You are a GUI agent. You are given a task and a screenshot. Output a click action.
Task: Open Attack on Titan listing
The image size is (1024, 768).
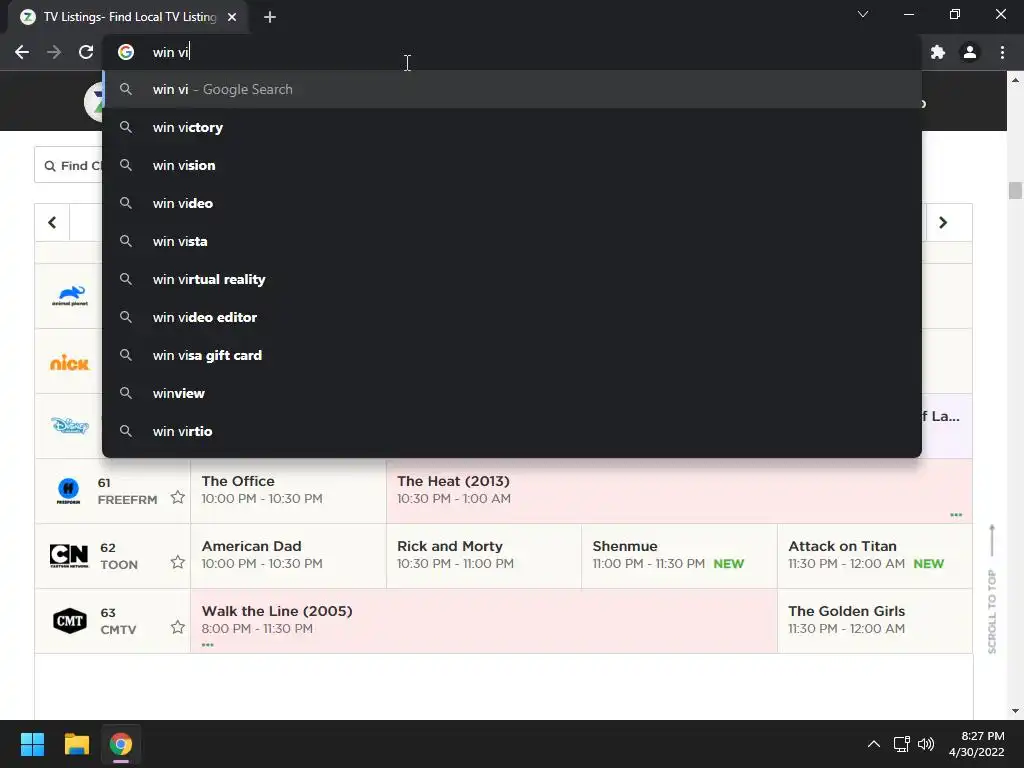(x=875, y=556)
